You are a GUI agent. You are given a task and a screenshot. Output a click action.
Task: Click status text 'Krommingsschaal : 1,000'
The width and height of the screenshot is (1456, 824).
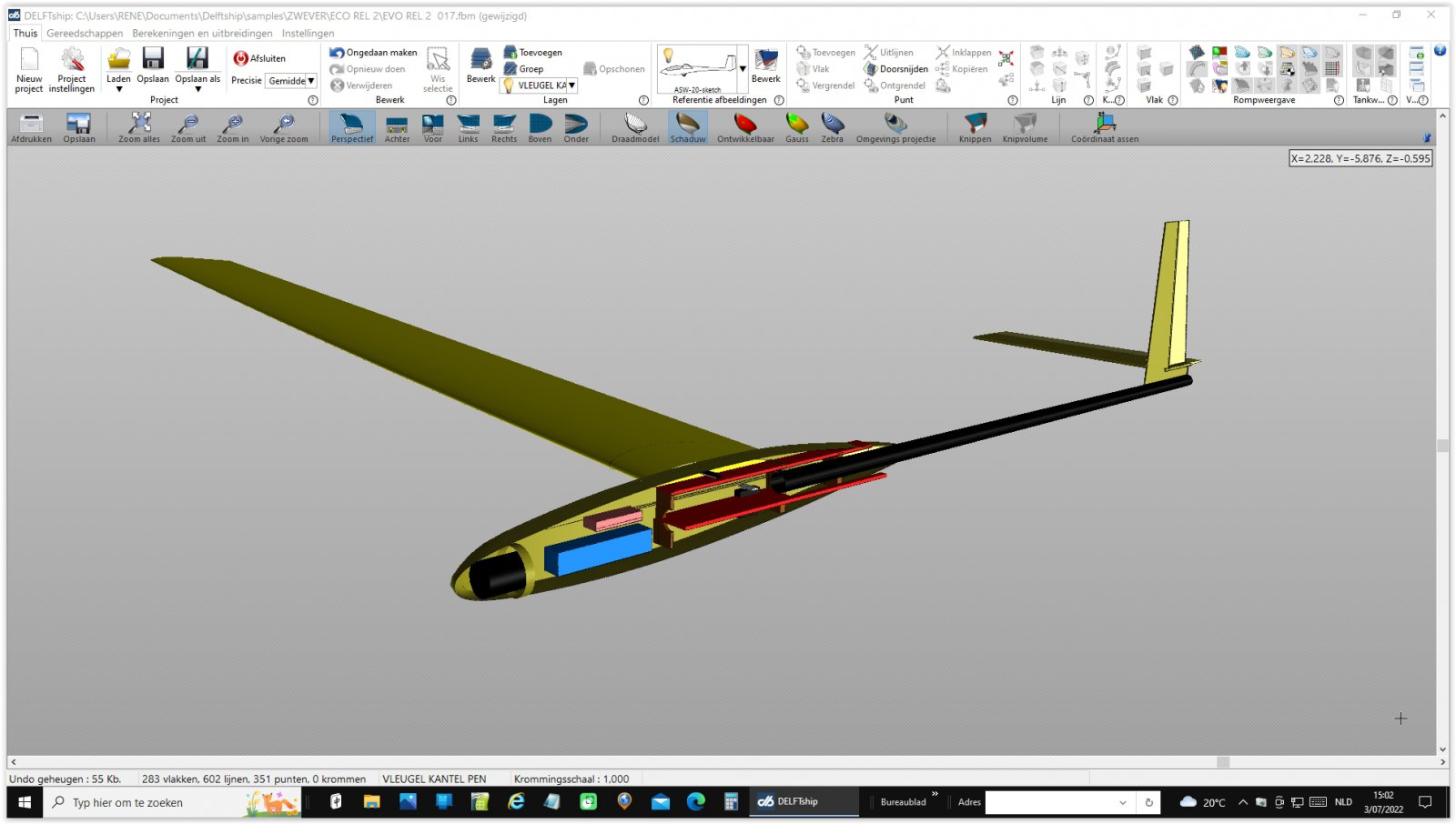[x=571, y=779]
